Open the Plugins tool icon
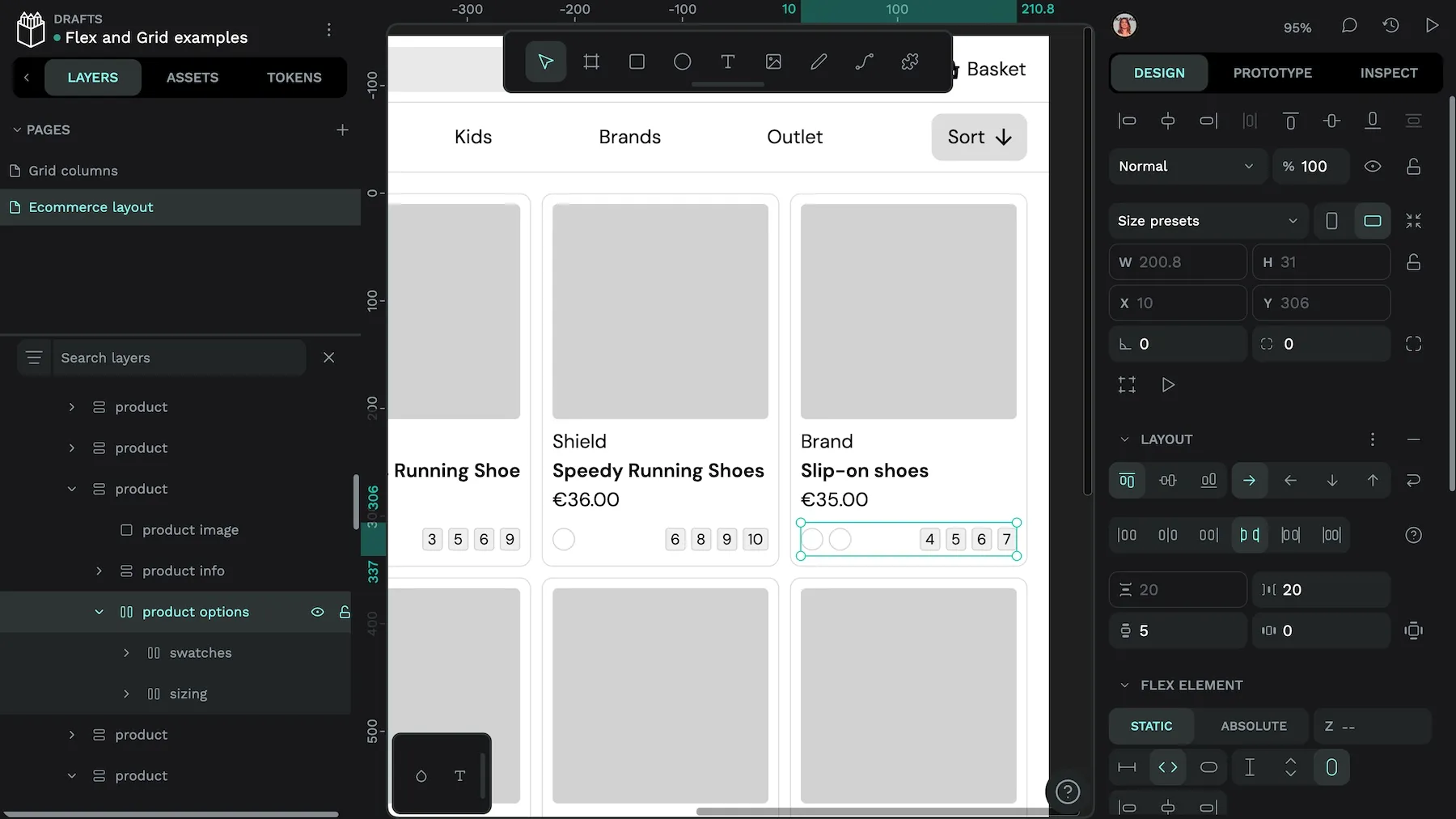The image size is (1456, 819). click(x=909, y=62)
